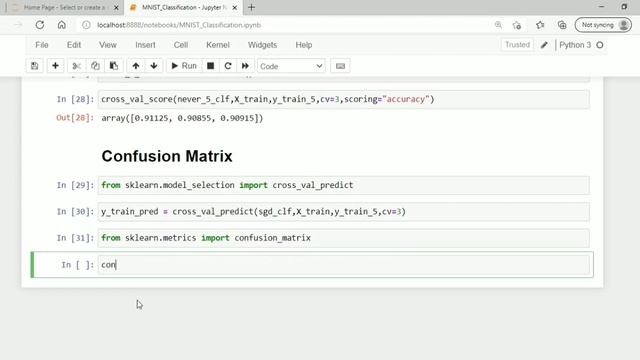Open the Kernel menu
The image size is (640, 360).
(x=218, y=45)
